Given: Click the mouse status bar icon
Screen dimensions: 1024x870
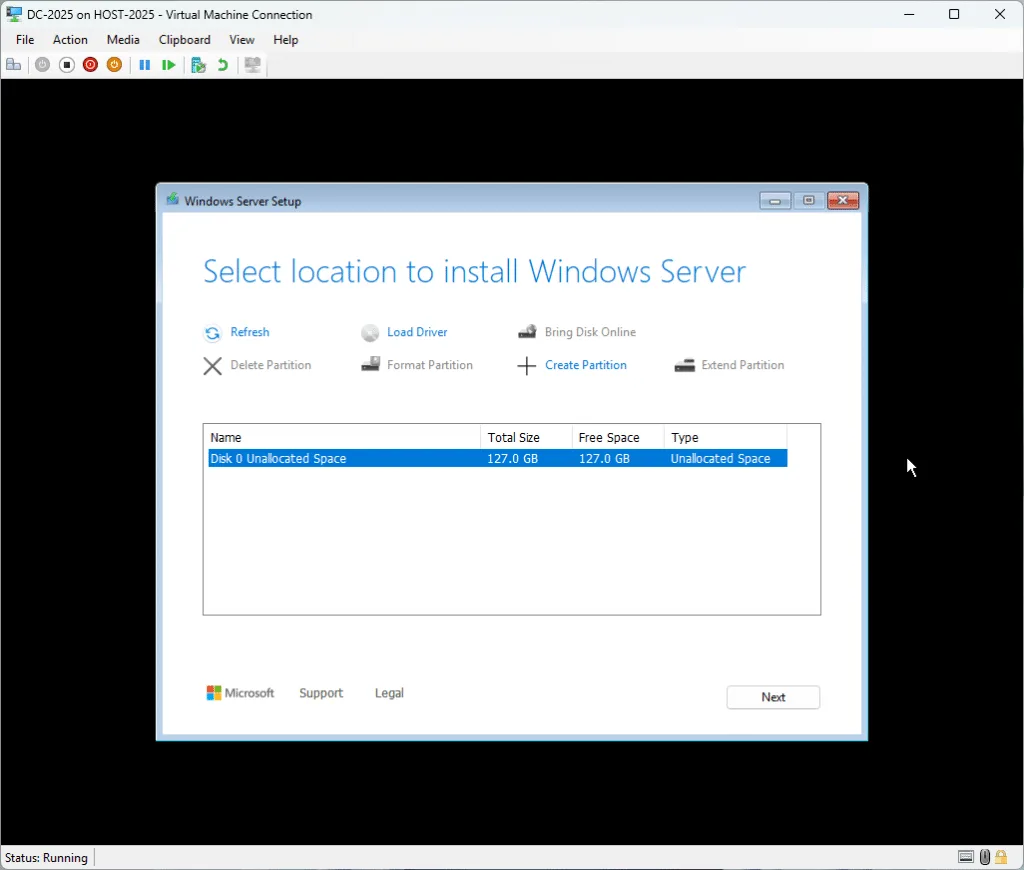Looking at the screenshot, I should [985, 857].
